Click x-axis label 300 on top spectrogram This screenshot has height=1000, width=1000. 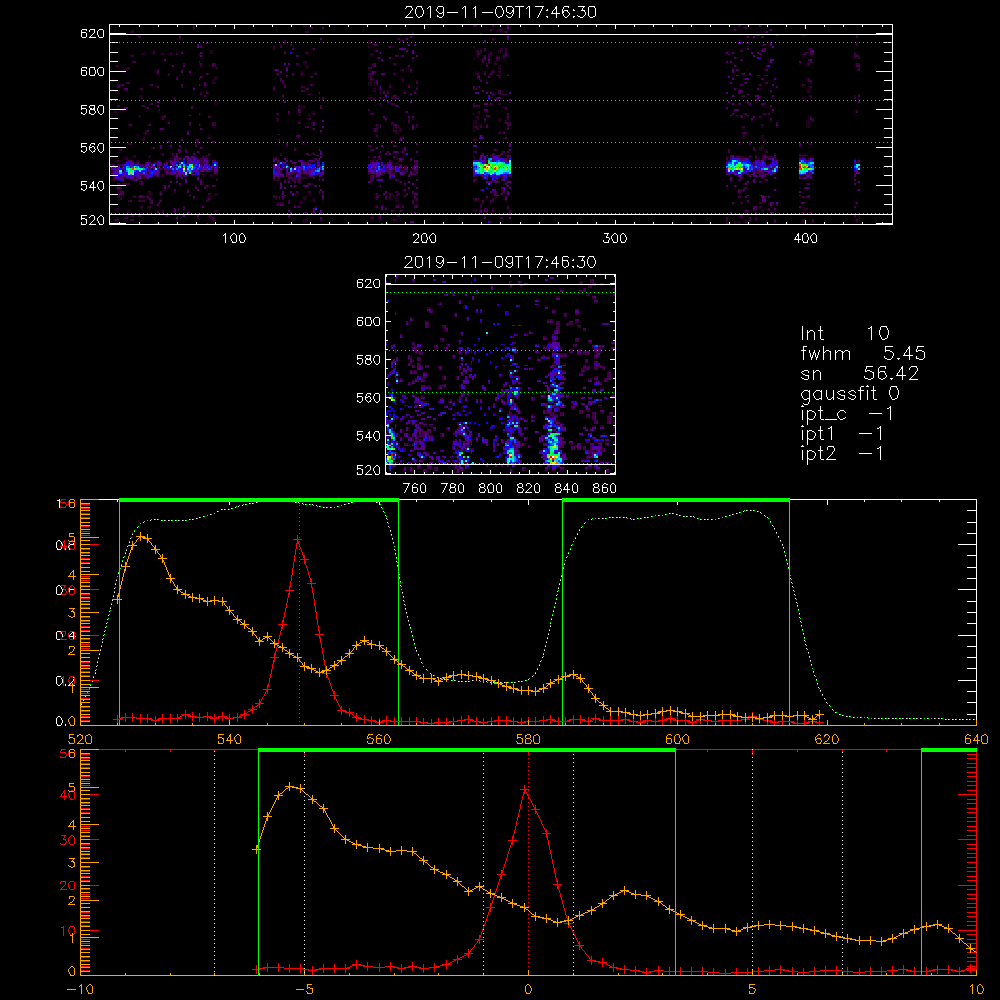(614, 238)
